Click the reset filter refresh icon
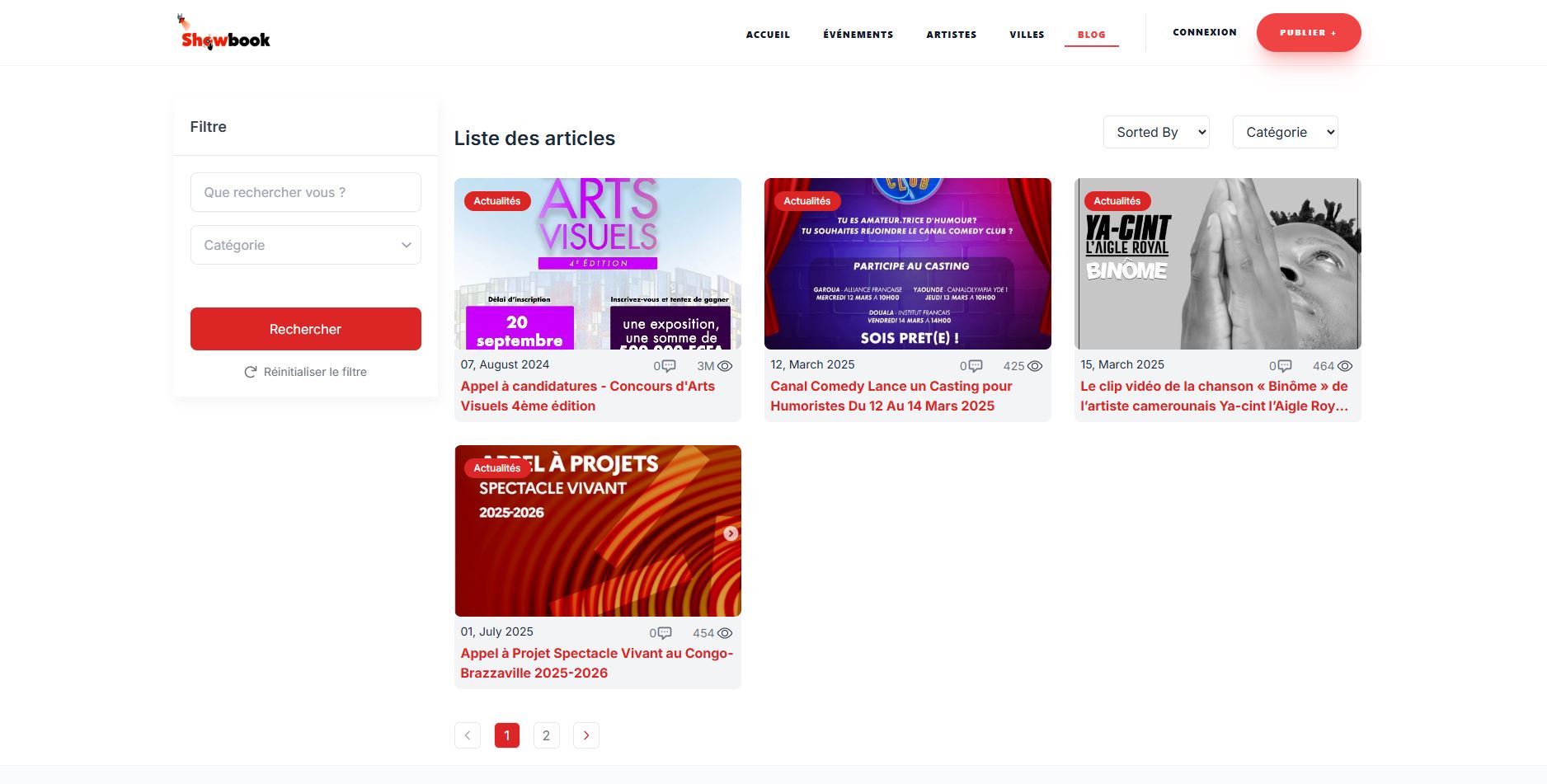Image resolution: width=1547 pixels, height=784 pixels. 251,372
